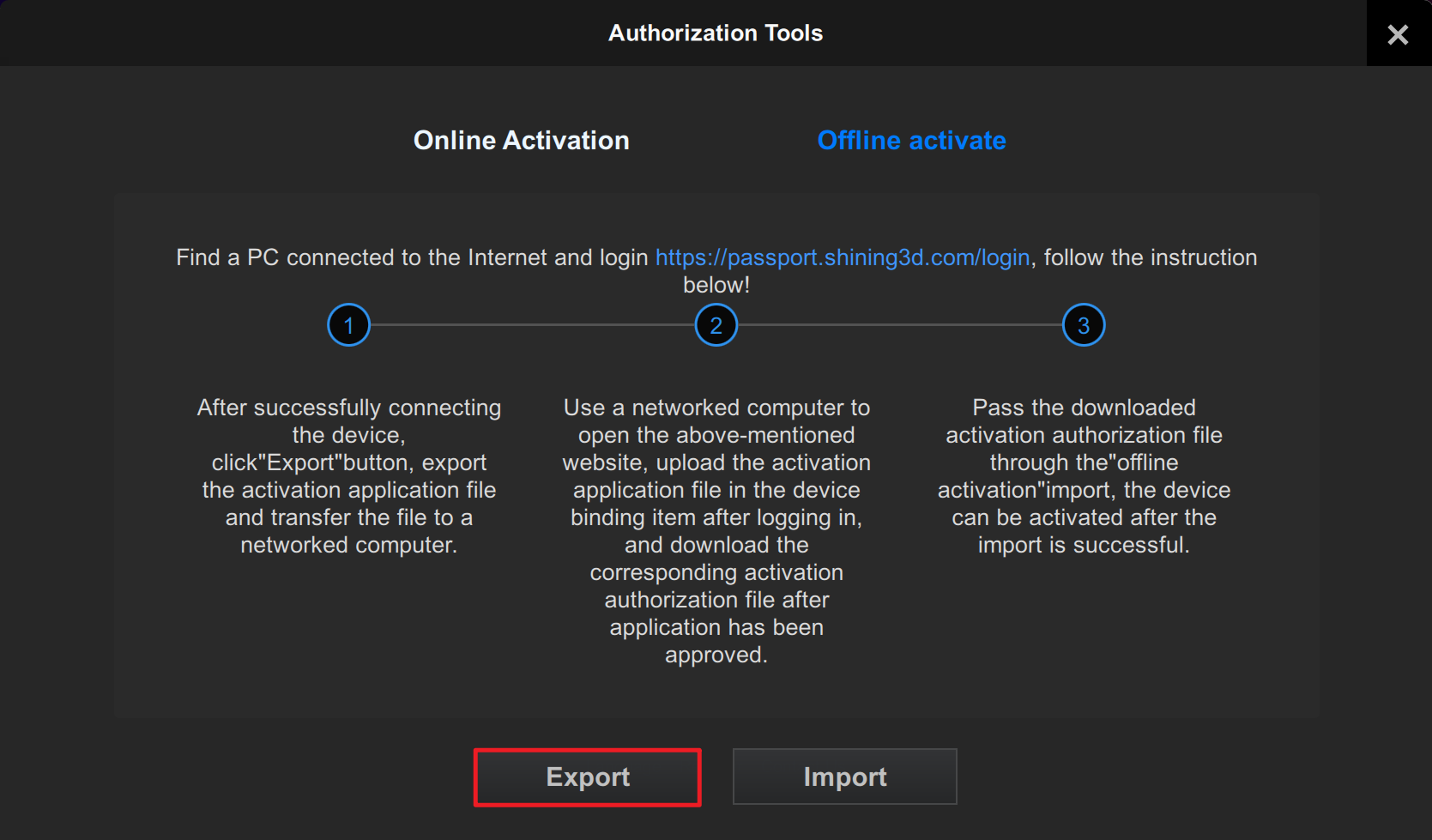Click the step 1 circle icon
Image resolution: width=1432 pixels, height=840 pixels.
[x=348, y=326]
